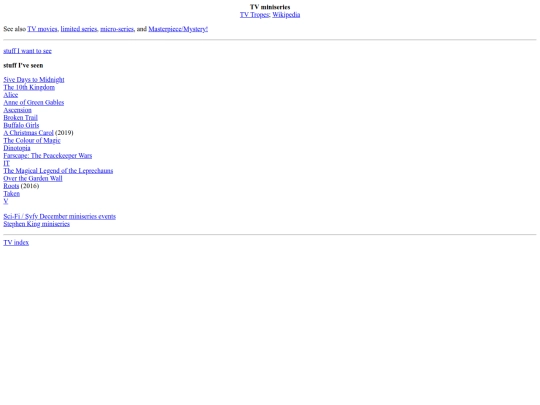Open the V miniseries link
The width and height of the screenshot is (540, 405).
click(x=6, y=201)
